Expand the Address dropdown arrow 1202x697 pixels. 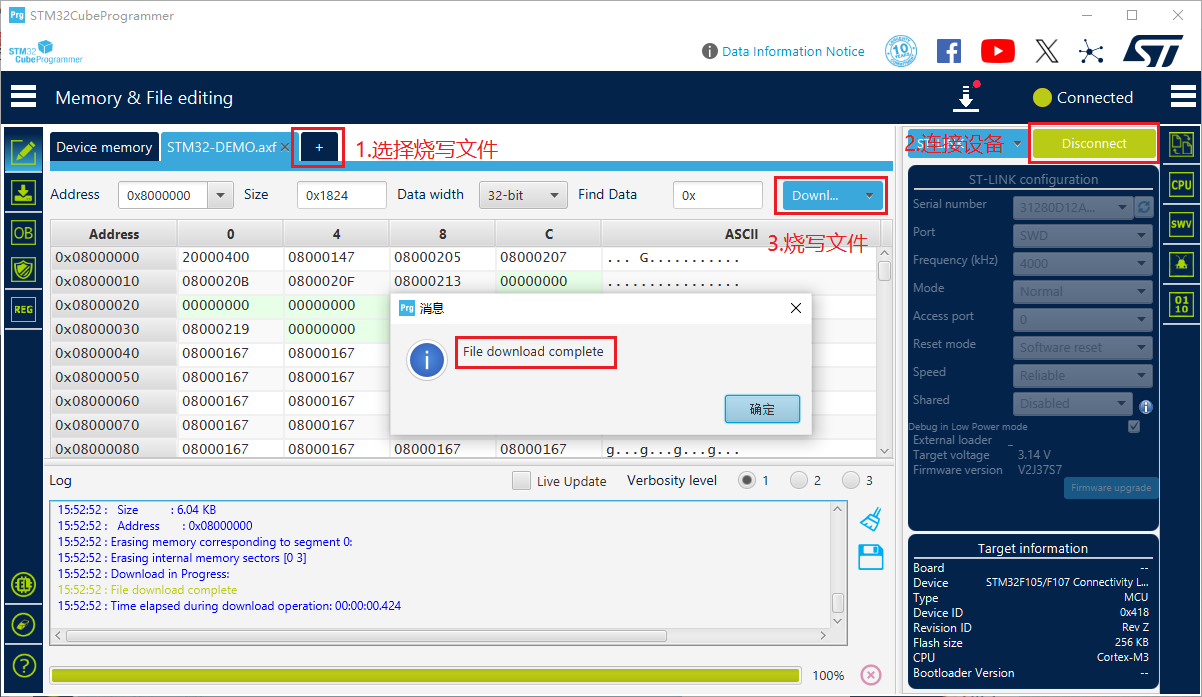[221, 196]
